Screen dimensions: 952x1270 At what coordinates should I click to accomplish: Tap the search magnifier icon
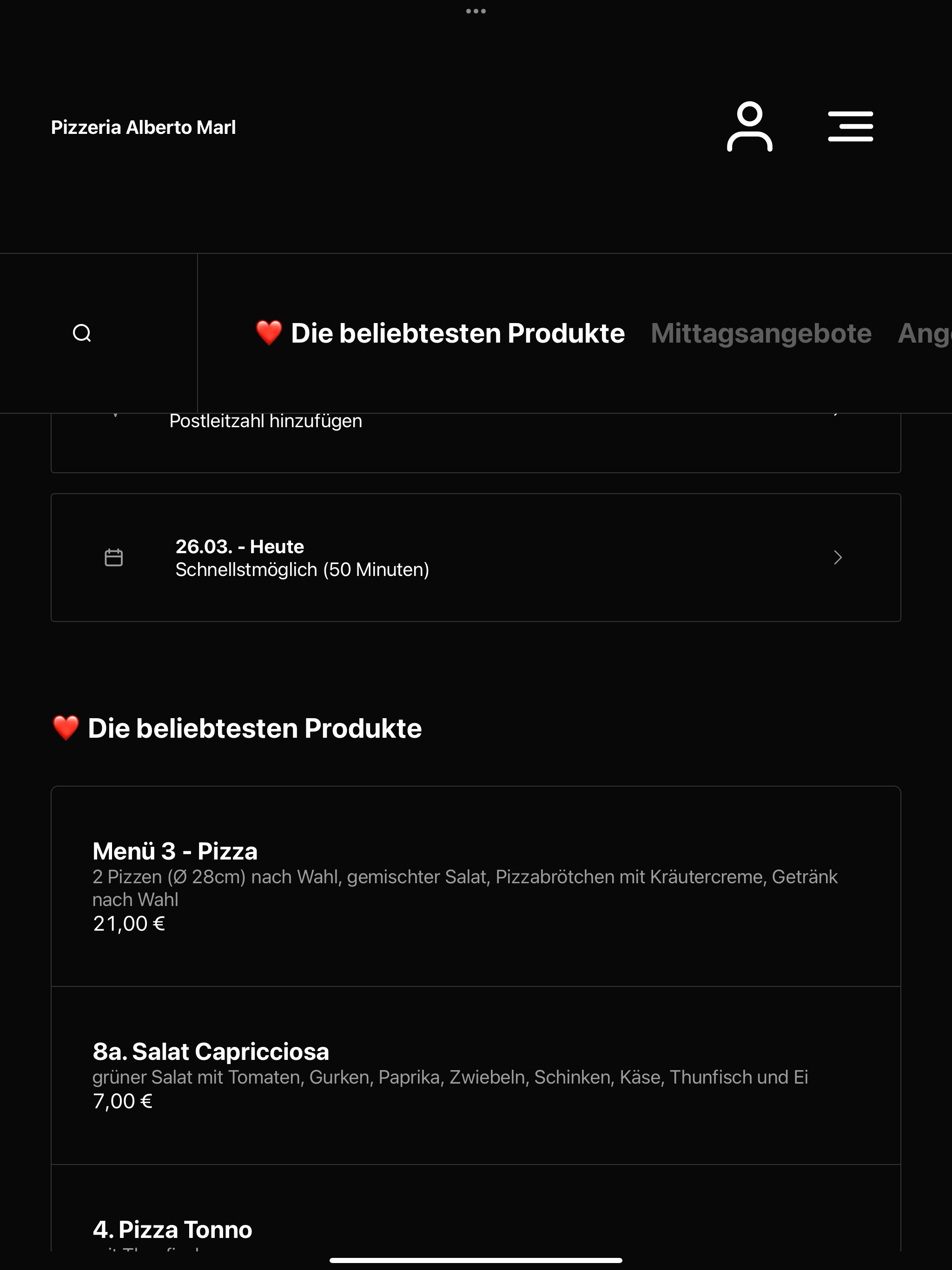pyautogui.click(x=82, y=333)
